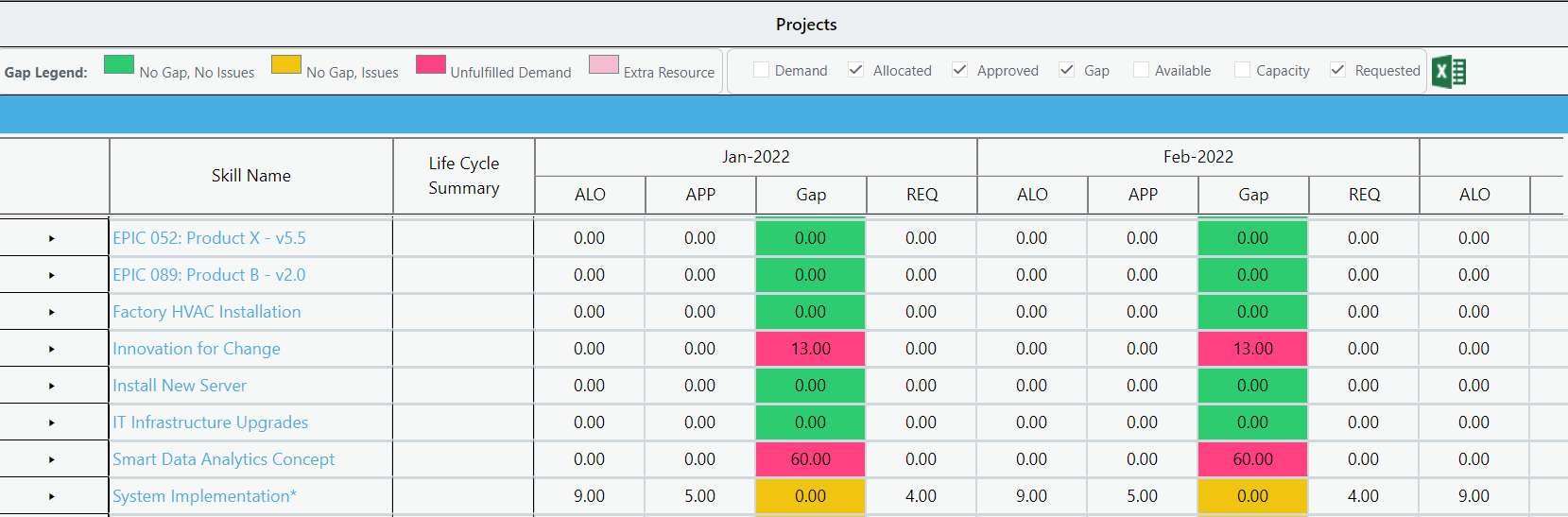The image size is (1568, 517).
Task: Expand the System Implementation* row
Action: pos(52,496)
